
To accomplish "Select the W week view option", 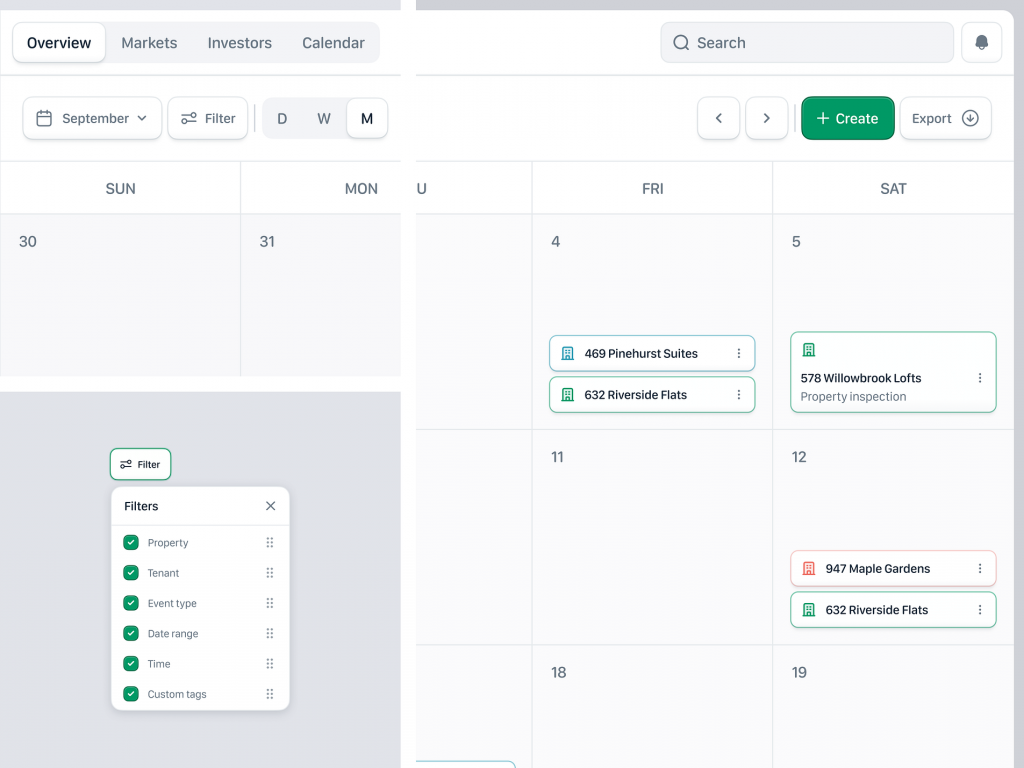I will pyautogui.click(x=324, y=118).
